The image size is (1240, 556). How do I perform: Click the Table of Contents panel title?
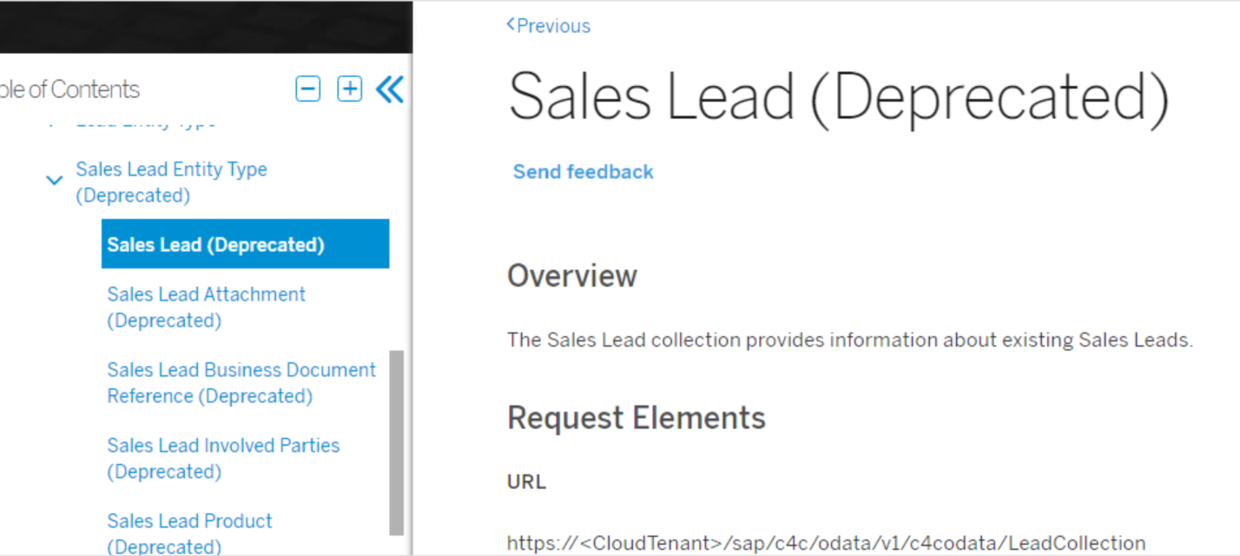coord(69,89)
